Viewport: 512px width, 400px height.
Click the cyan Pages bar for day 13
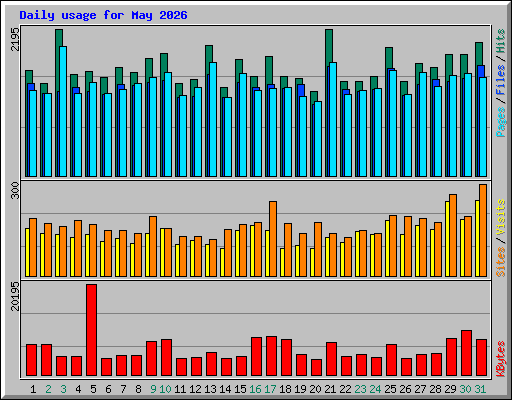(x=213, y=119)
